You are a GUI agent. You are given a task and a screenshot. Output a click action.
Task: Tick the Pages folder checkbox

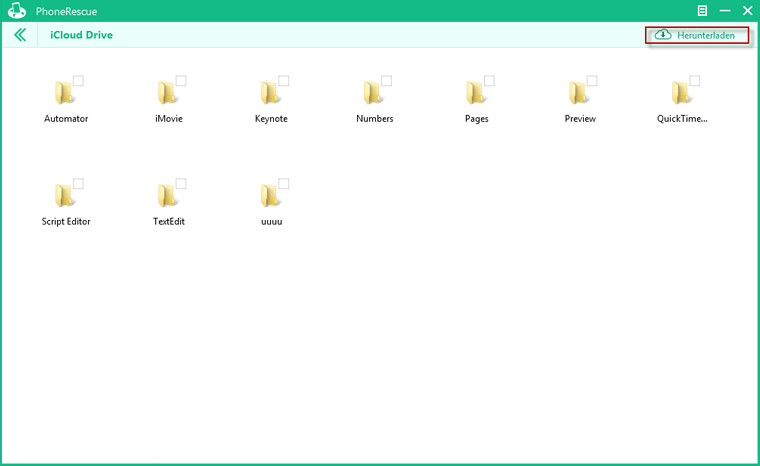[x=490, y=80]
